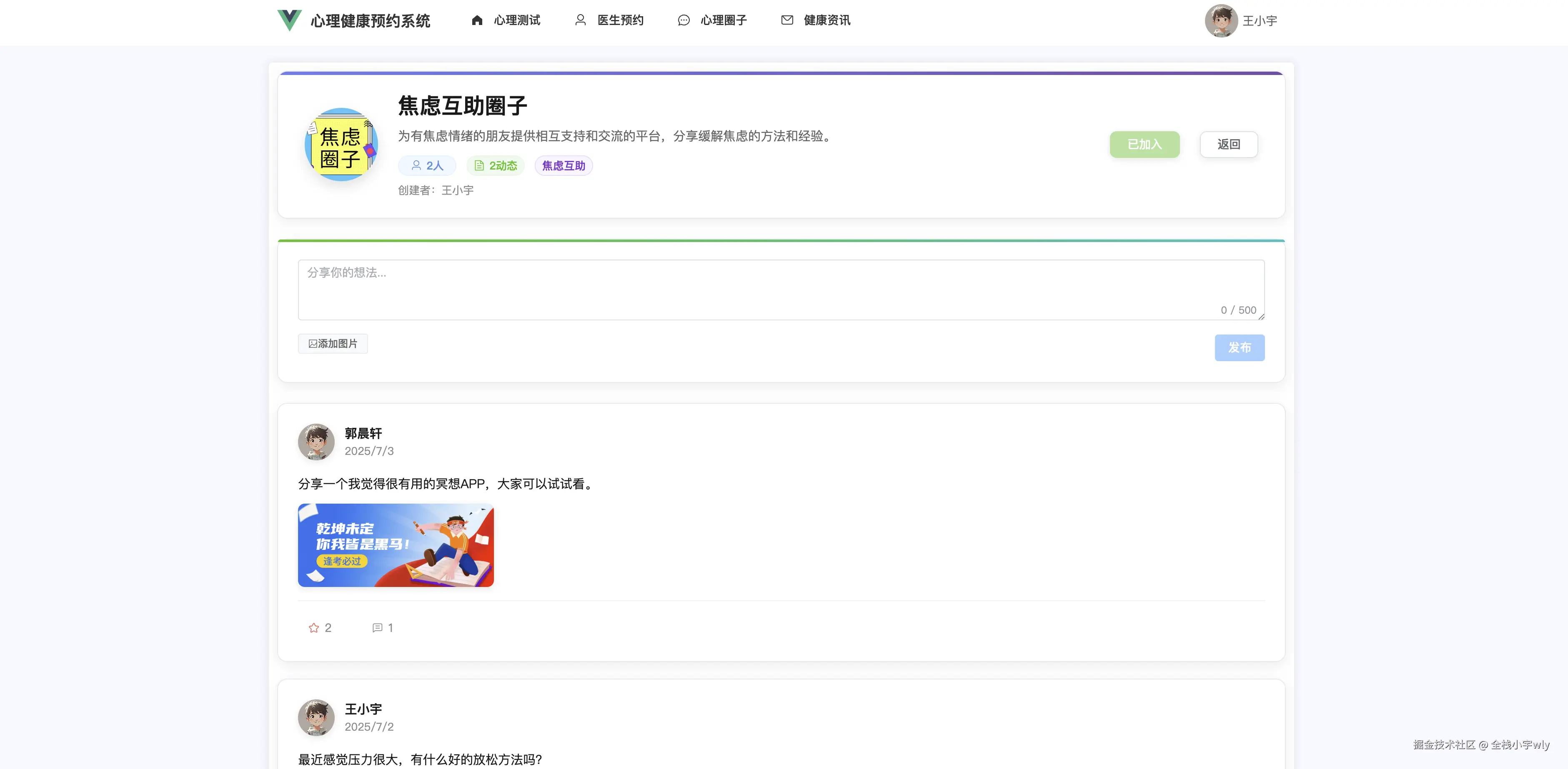The image size is (1568, 769).
Task: Click the 焦虑互助 tag pill
Action: point(563,165)
